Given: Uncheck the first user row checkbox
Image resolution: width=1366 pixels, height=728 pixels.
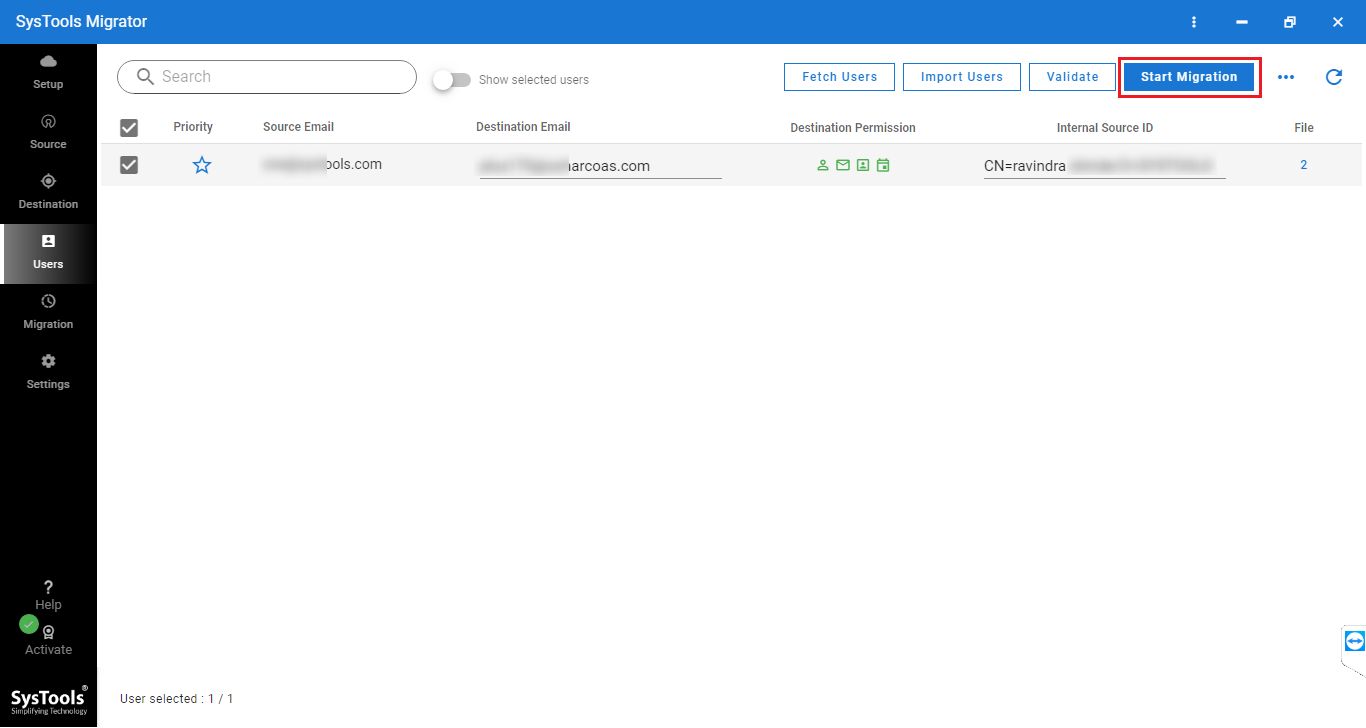Looking at the screenshot, I should coord(129,165).
